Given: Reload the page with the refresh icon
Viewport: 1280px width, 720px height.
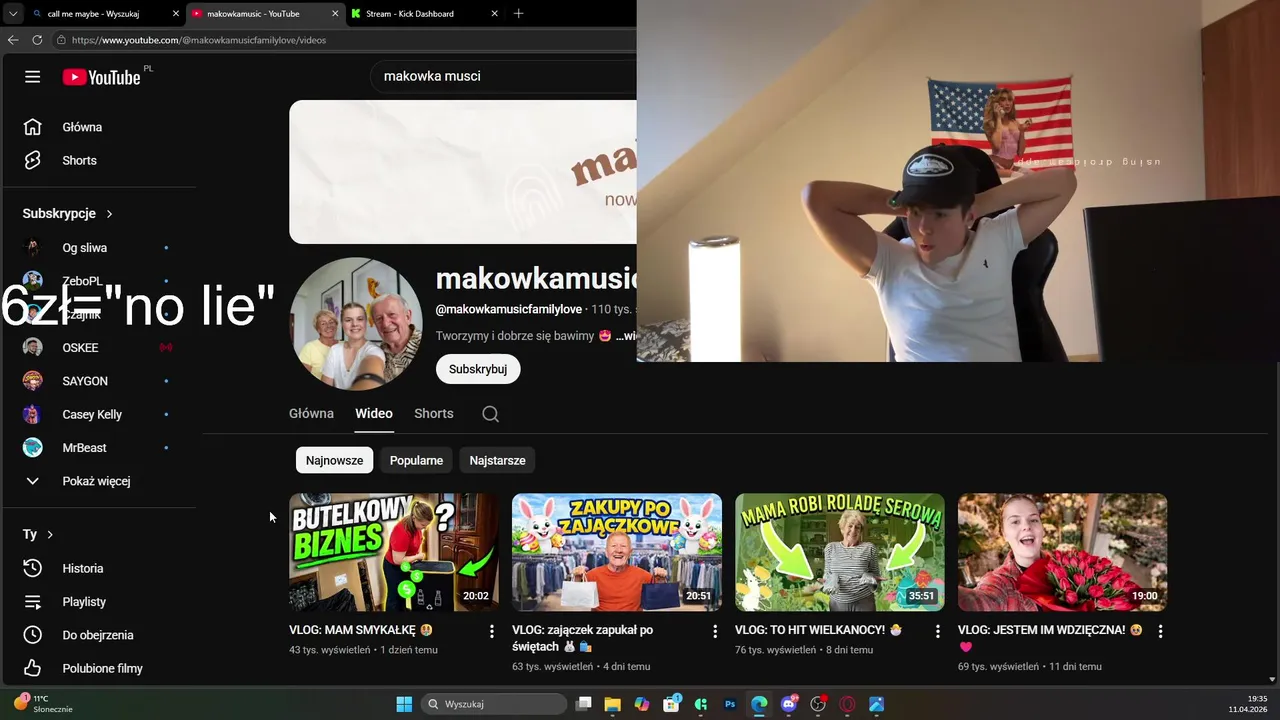Looking at the screenshot, I should (37, 40).
